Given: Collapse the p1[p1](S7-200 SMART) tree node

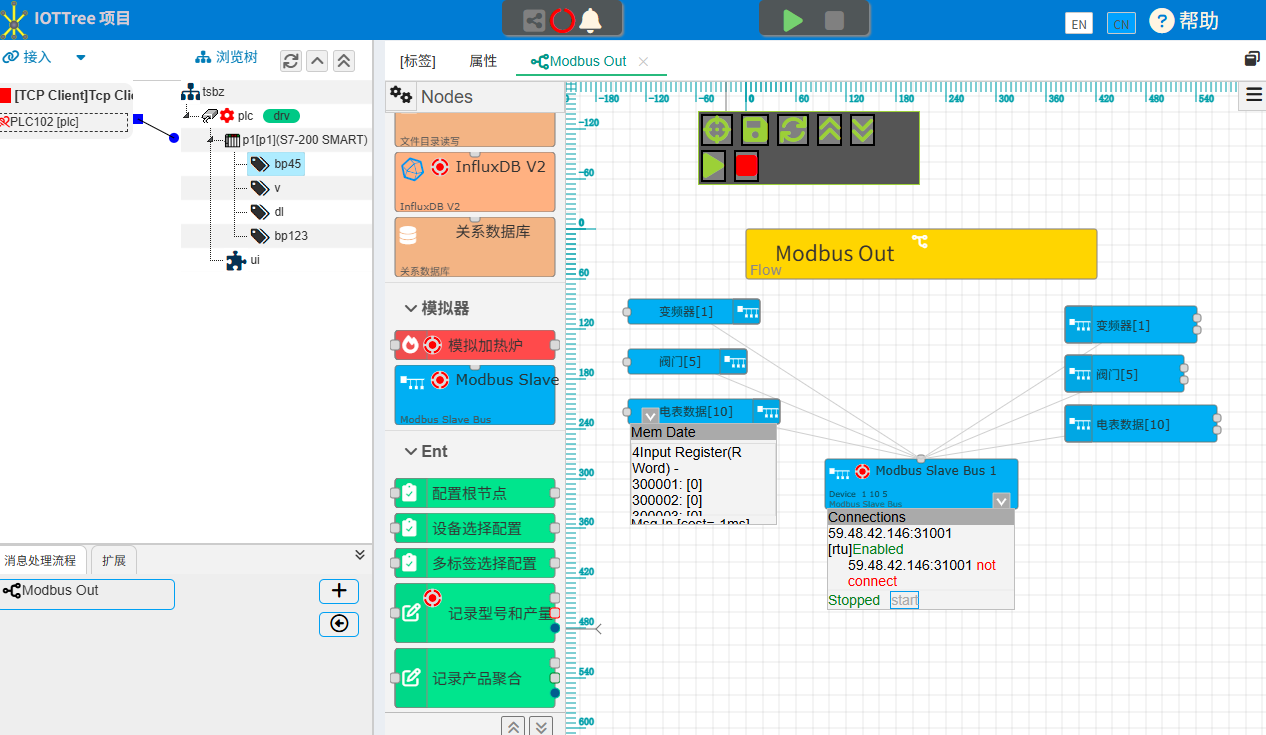Looking at the screenshot, I should coord(210,140).
